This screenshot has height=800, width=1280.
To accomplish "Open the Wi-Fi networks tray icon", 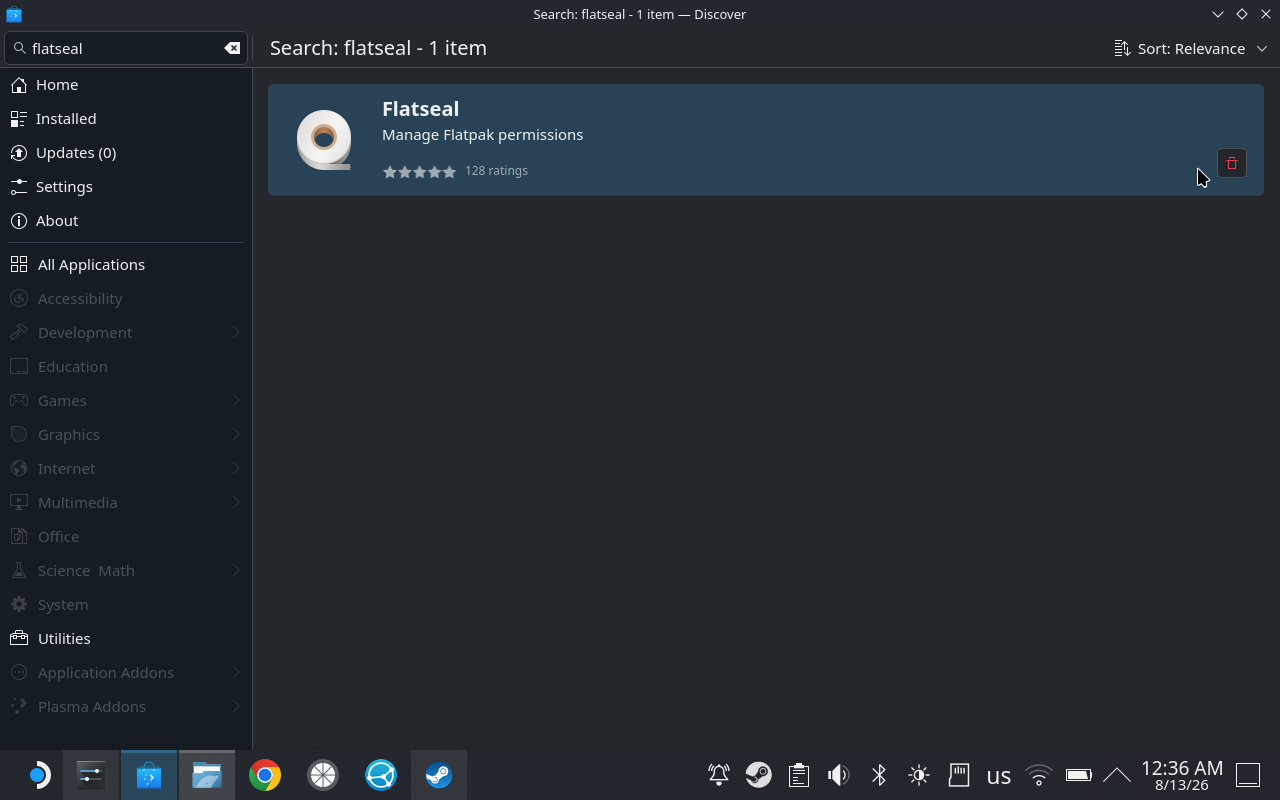I will (x=1039, y=775).
